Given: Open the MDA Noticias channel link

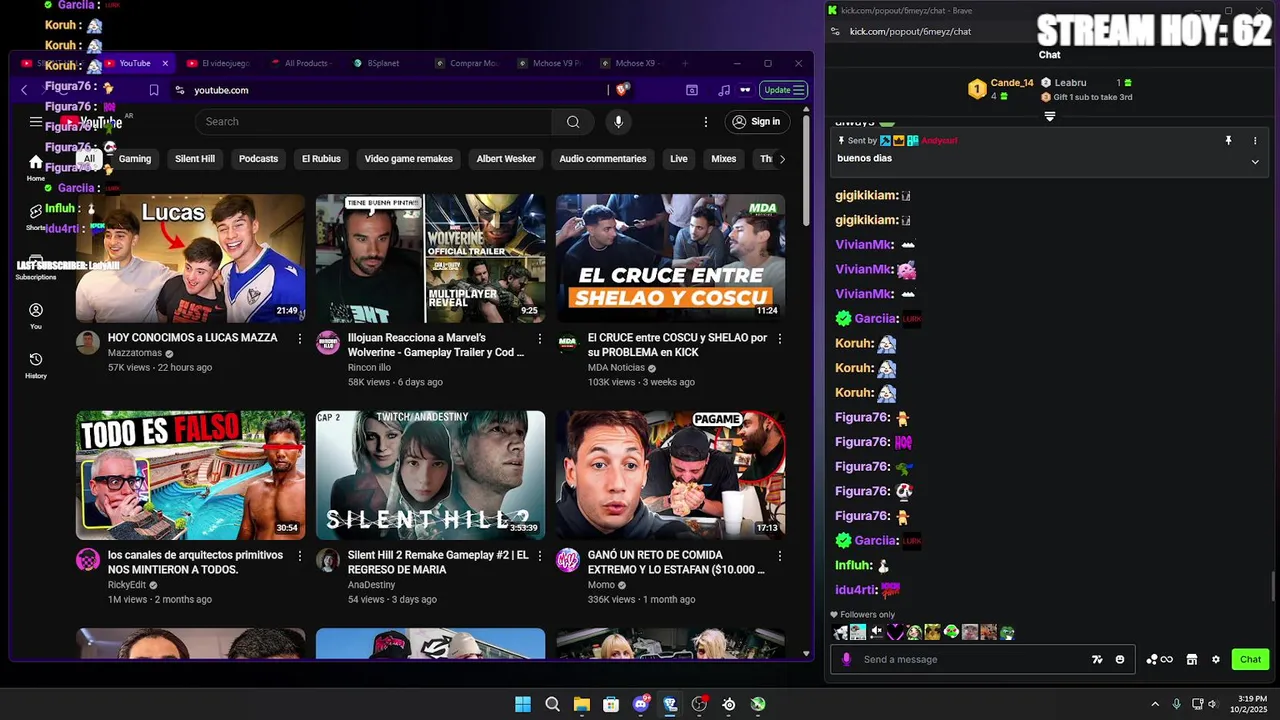Looking at the screenshot, I should pyautogui.click(x=616, y=368).
